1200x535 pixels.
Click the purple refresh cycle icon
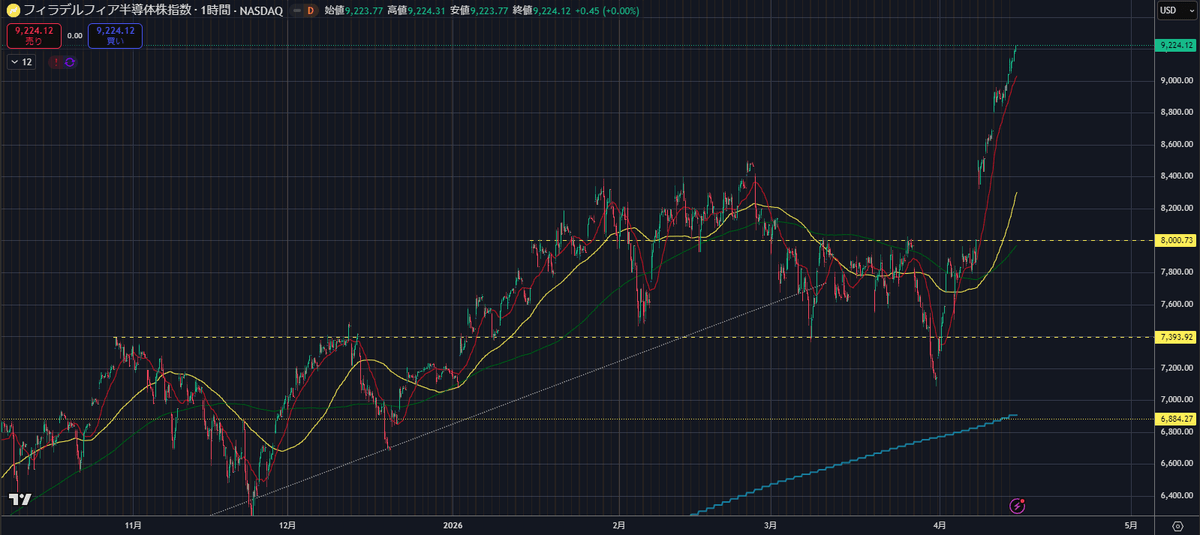click(70, 62)
